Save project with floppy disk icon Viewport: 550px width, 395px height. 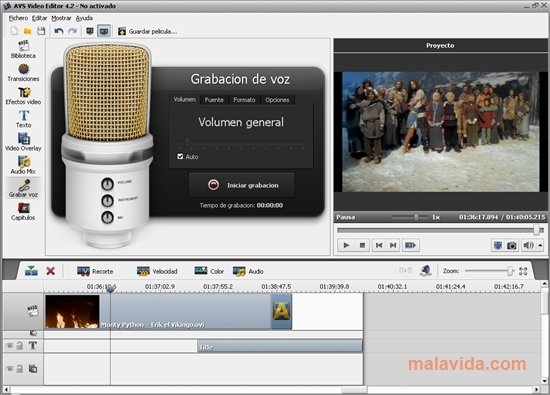41,31
